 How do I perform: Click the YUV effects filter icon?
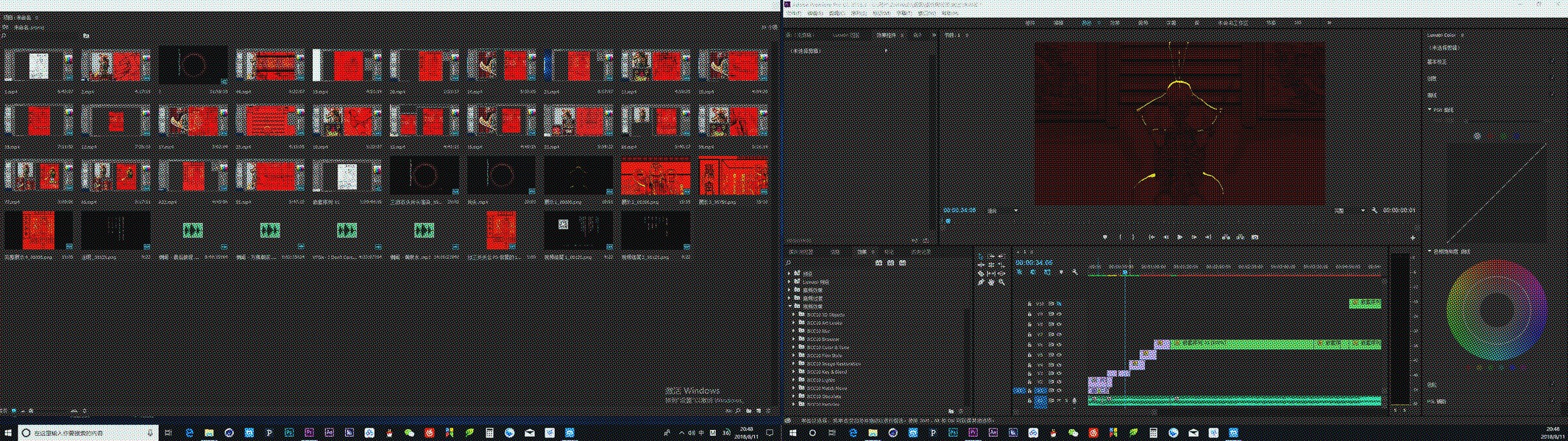pyautogui.click(x=903, y=262)
